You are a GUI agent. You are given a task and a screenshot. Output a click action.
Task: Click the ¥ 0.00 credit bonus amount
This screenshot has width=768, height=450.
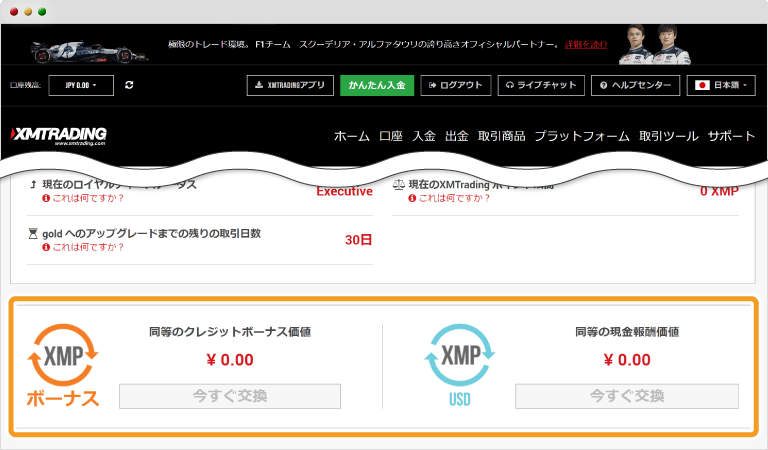tap(230, 360)
